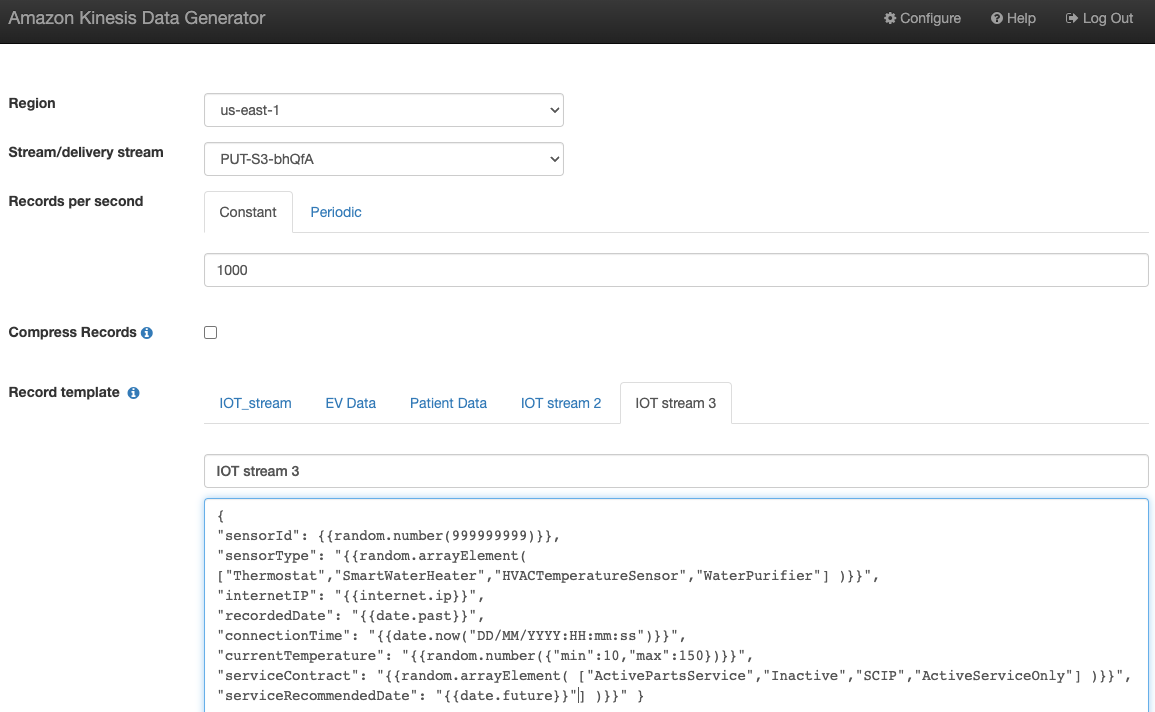Click the "connectionTime" line in template
Image resolution: width=1155 pixels, height=712 pixels.
[452, 635]
